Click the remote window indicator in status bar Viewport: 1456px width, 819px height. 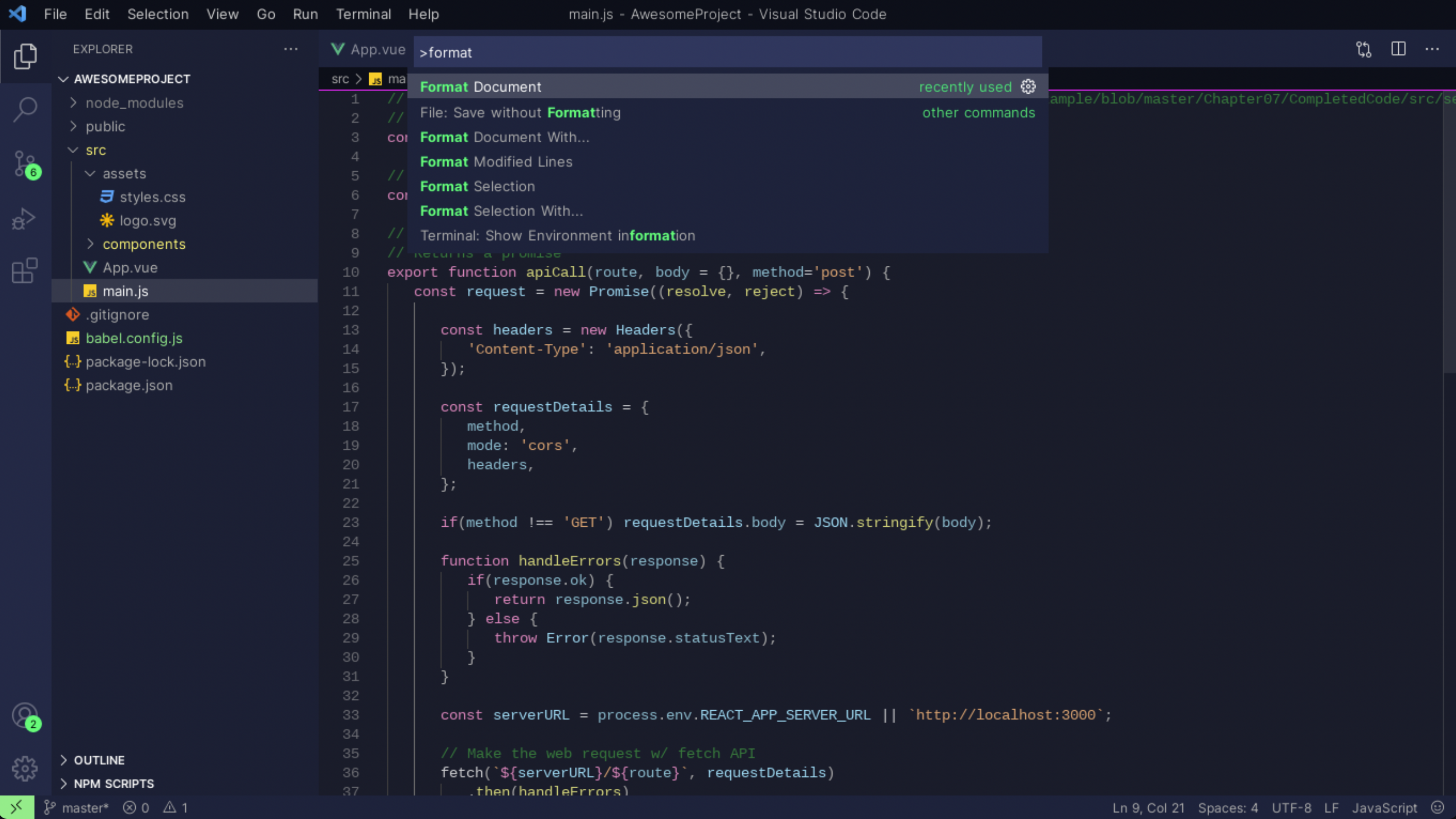point(17,808)
